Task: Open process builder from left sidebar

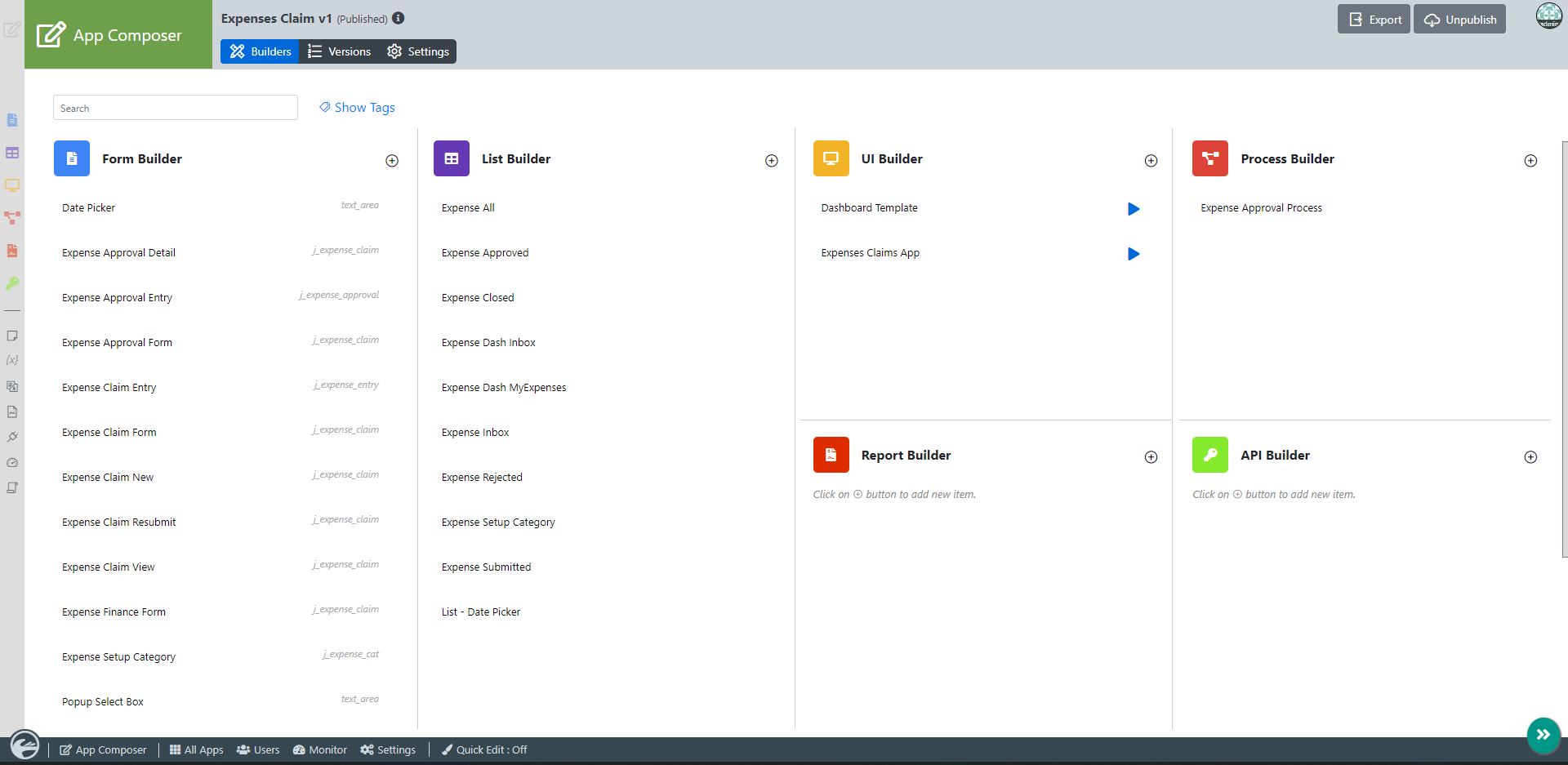Action: tap(12, 218)
